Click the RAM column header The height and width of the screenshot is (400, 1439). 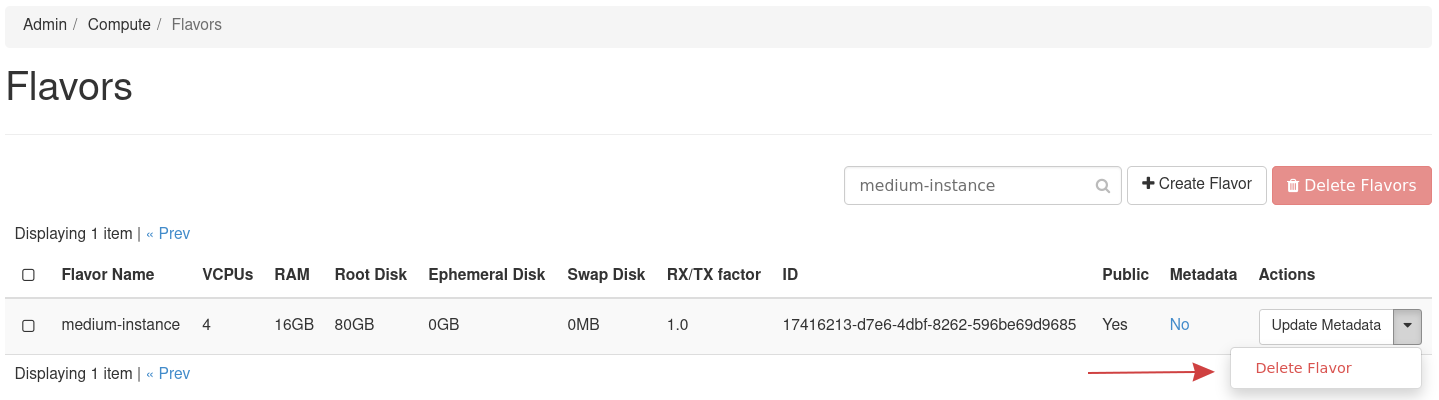tap(292, 274)
